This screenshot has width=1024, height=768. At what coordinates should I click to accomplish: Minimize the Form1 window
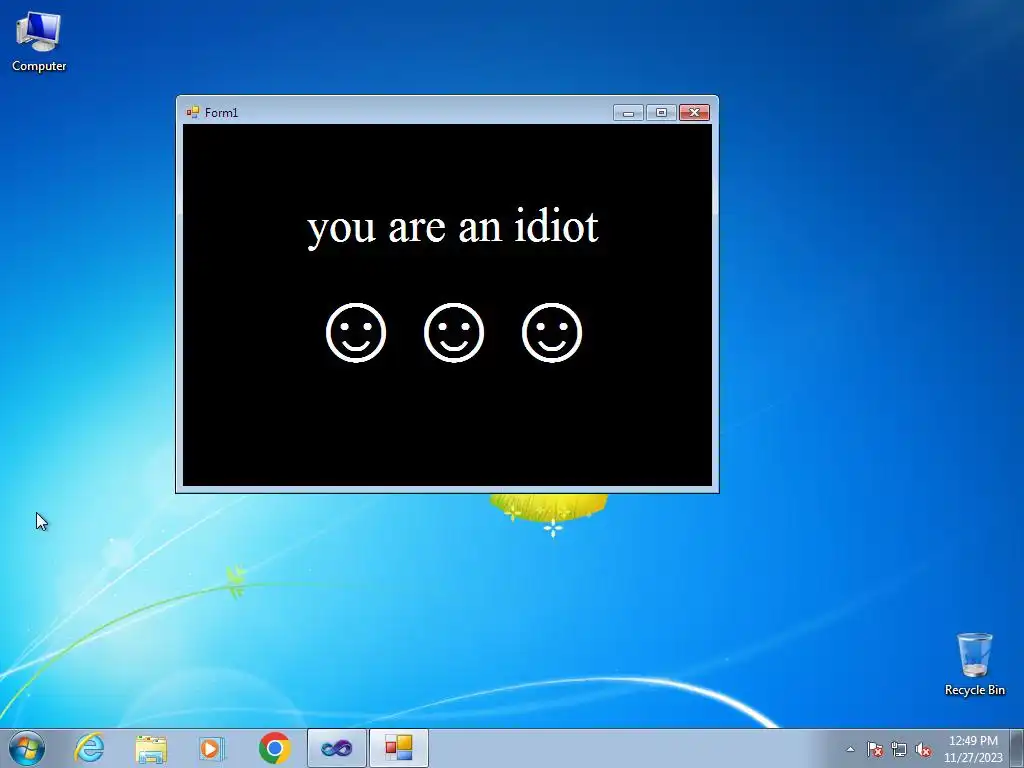[628, 113]
